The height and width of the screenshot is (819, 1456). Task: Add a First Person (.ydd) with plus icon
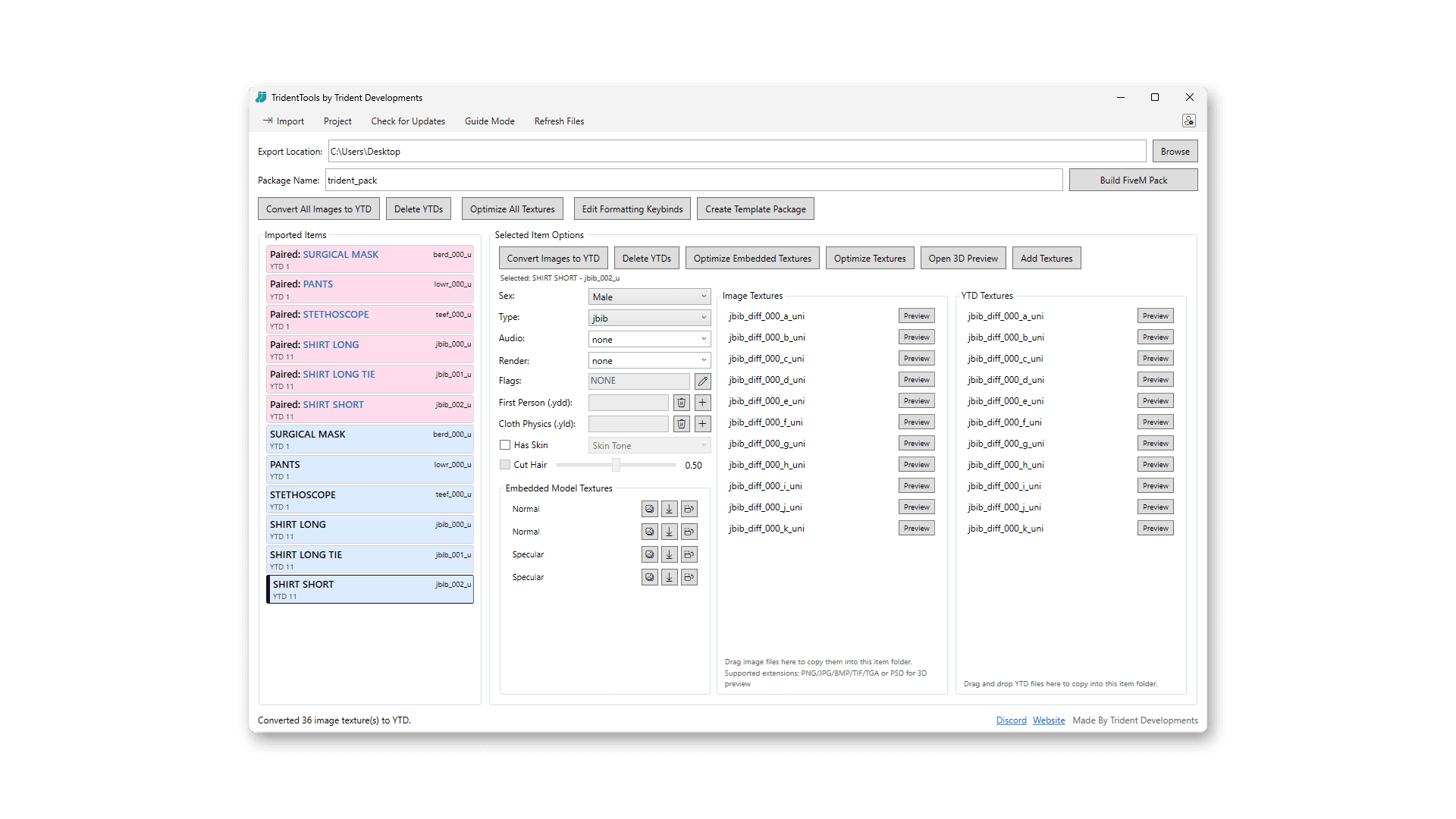702,402
